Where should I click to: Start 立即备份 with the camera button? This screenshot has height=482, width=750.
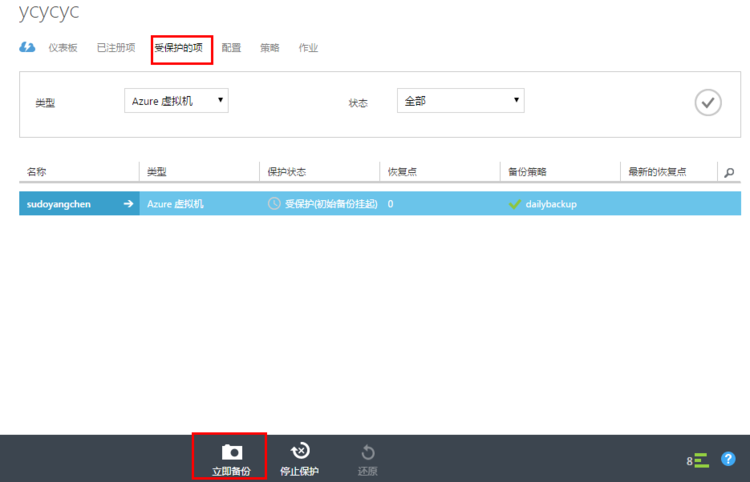click(232, 459)
